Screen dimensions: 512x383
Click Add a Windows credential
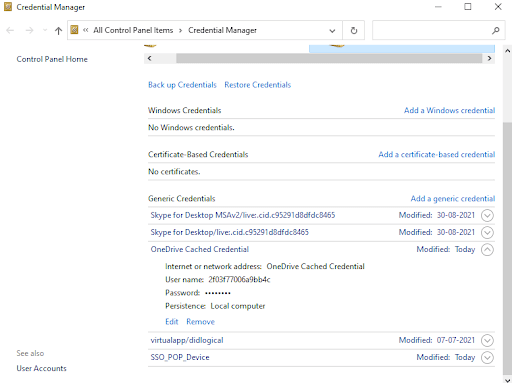(x=449, y=110)
